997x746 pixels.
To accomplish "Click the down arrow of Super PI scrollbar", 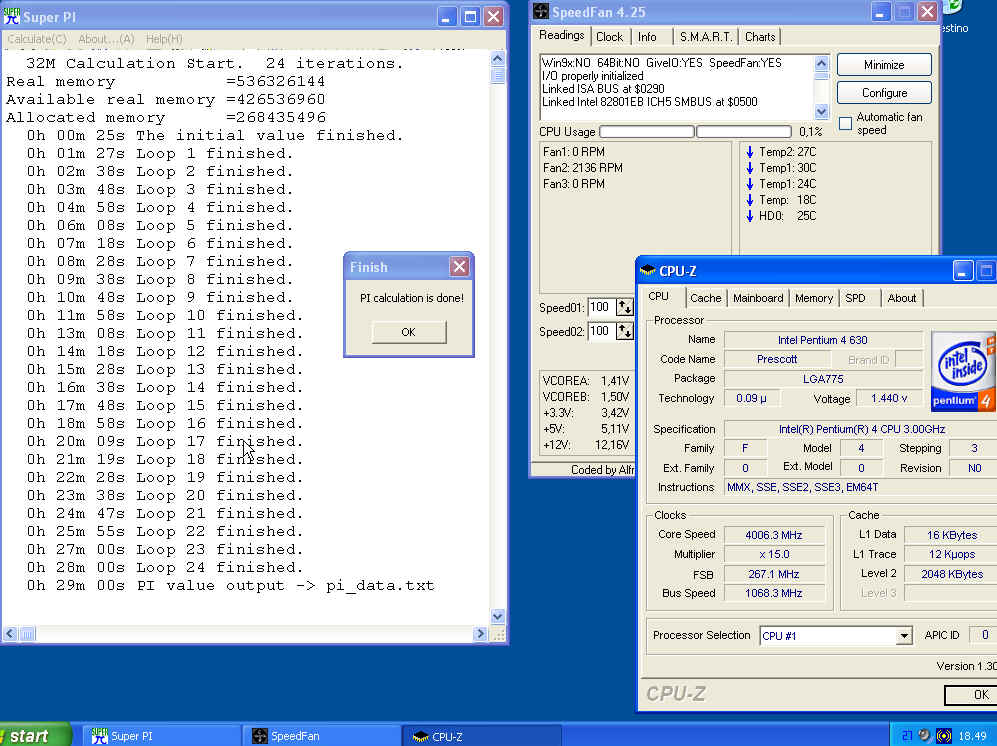I will point(497,616).
